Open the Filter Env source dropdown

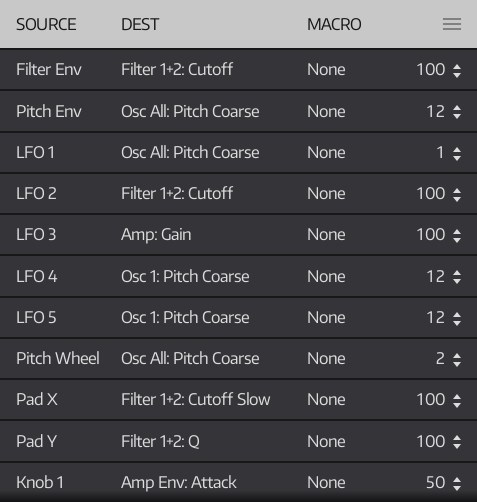pyautogui.click(x=49, y=70)
